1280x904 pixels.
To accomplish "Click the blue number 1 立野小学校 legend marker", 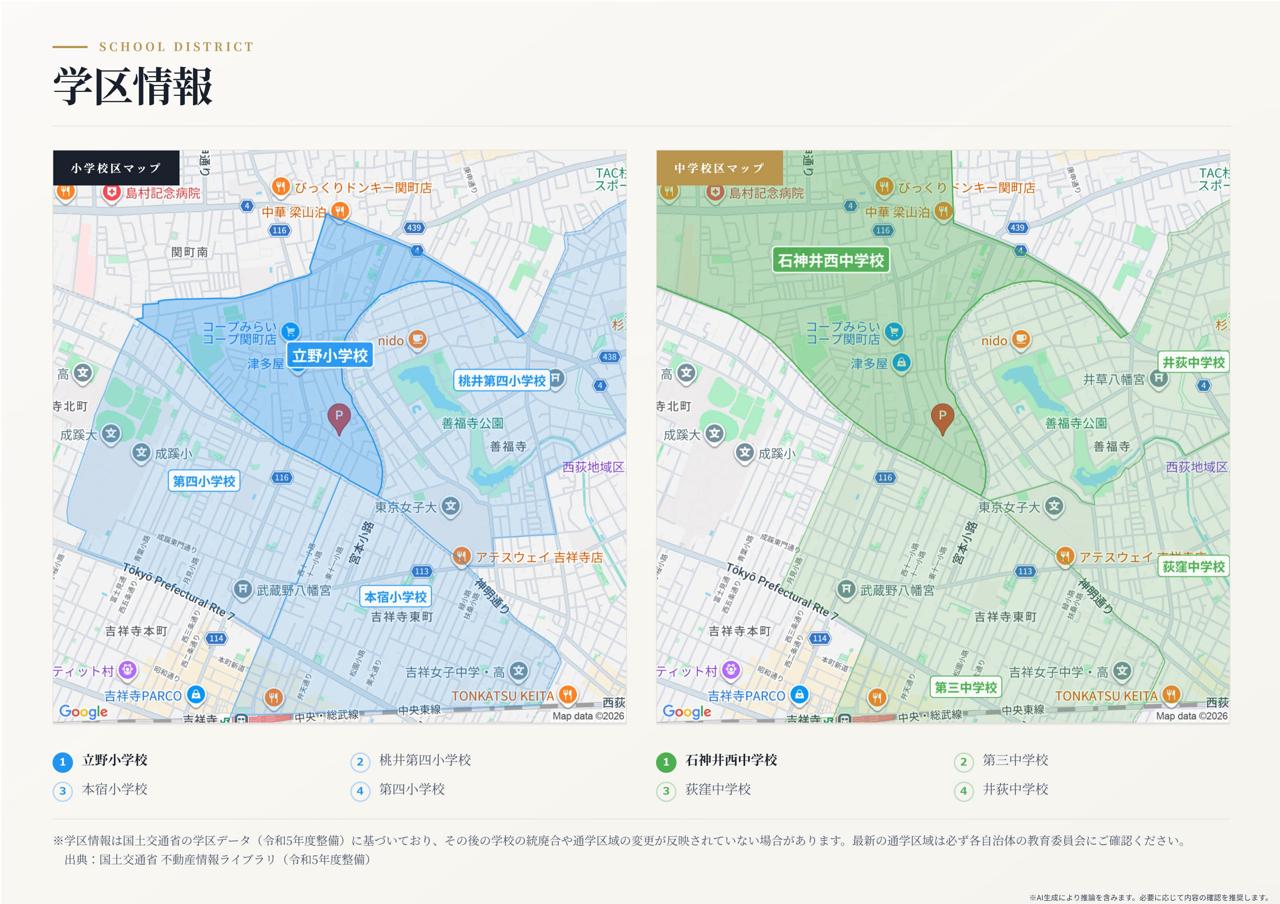I will click(x=63, y=762).
